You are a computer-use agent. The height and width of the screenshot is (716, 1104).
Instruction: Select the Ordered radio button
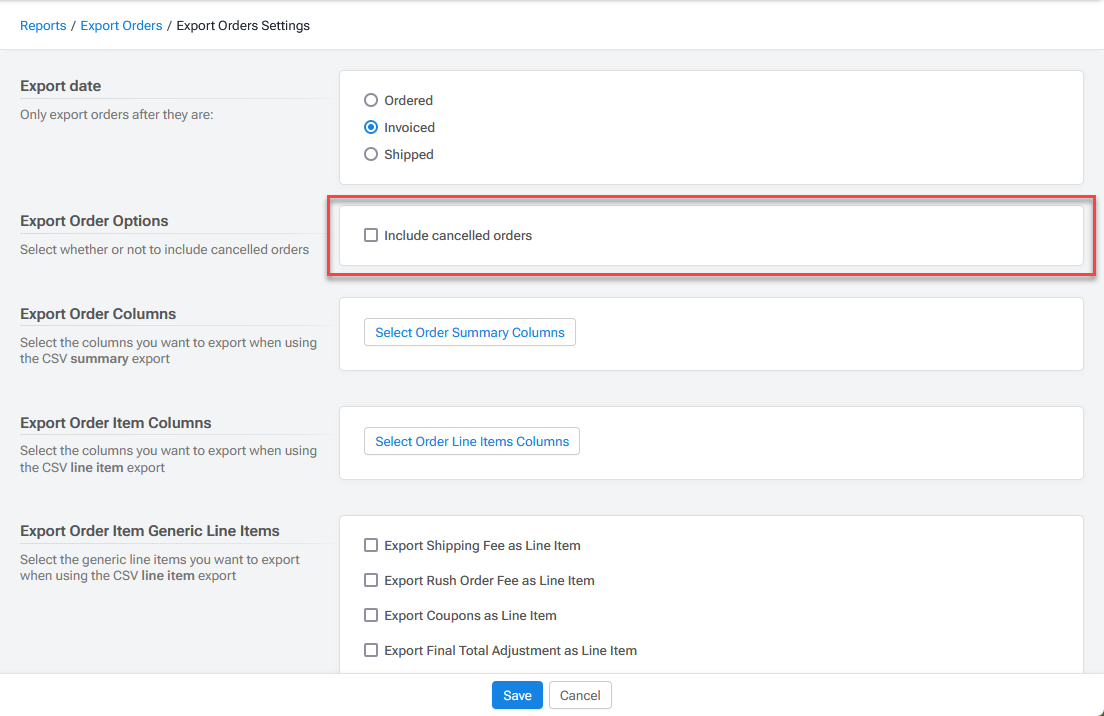[371, 100]
